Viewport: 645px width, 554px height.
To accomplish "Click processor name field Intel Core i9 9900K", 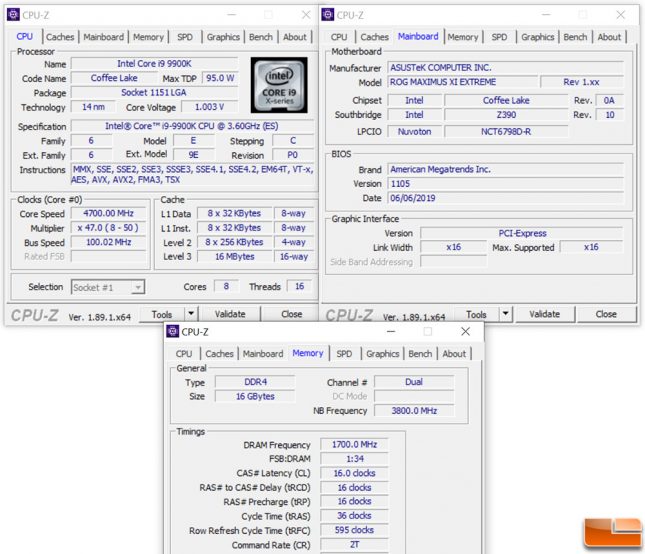I will coord(154,64).
